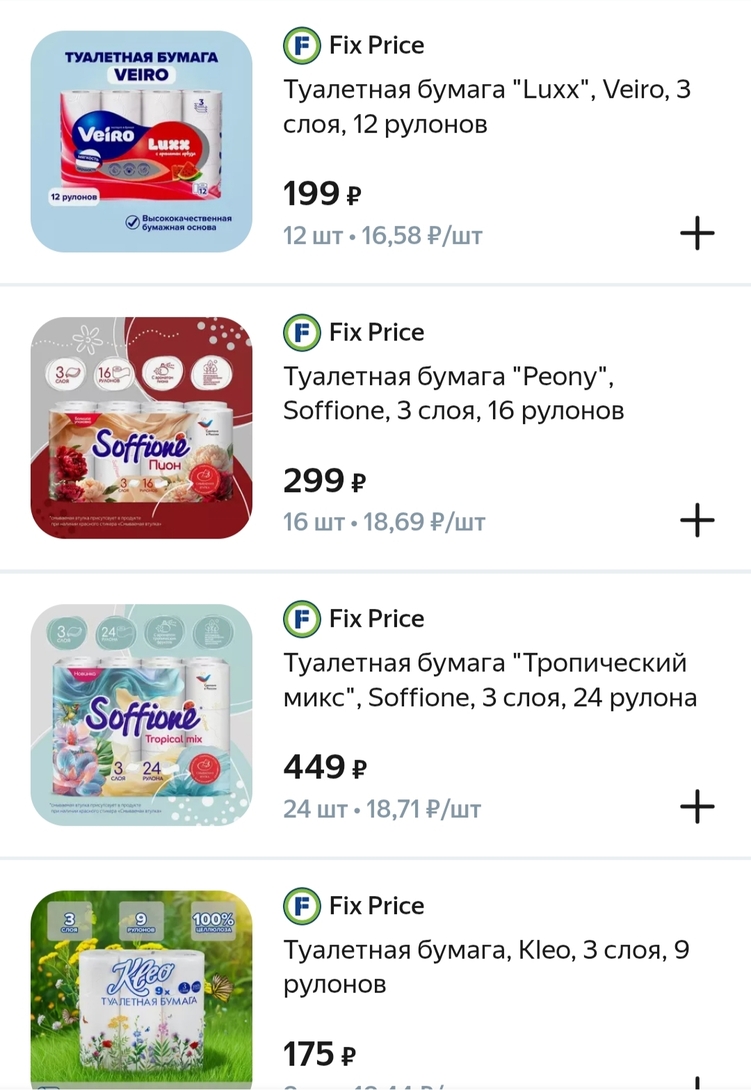This screenshot has width=751, height=1090.
Task: Click the 299 ₽ price
Action: (x=324, y=481)
